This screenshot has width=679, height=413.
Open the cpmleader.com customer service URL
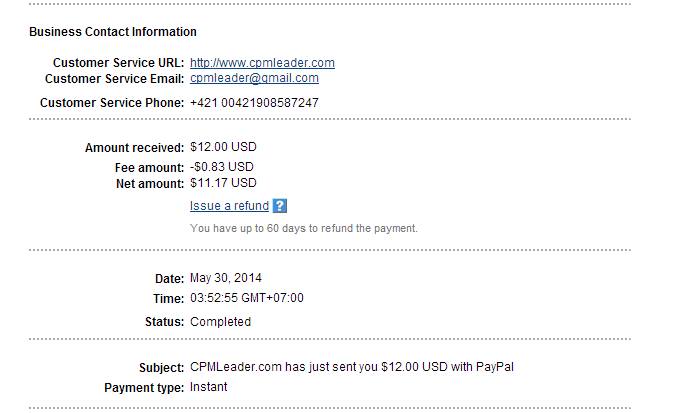pyautogui.click(x=262, y=63)
